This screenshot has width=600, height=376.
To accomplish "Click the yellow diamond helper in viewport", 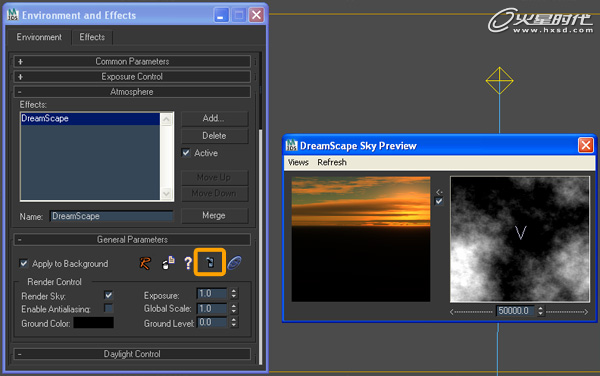I will (499, 80).
